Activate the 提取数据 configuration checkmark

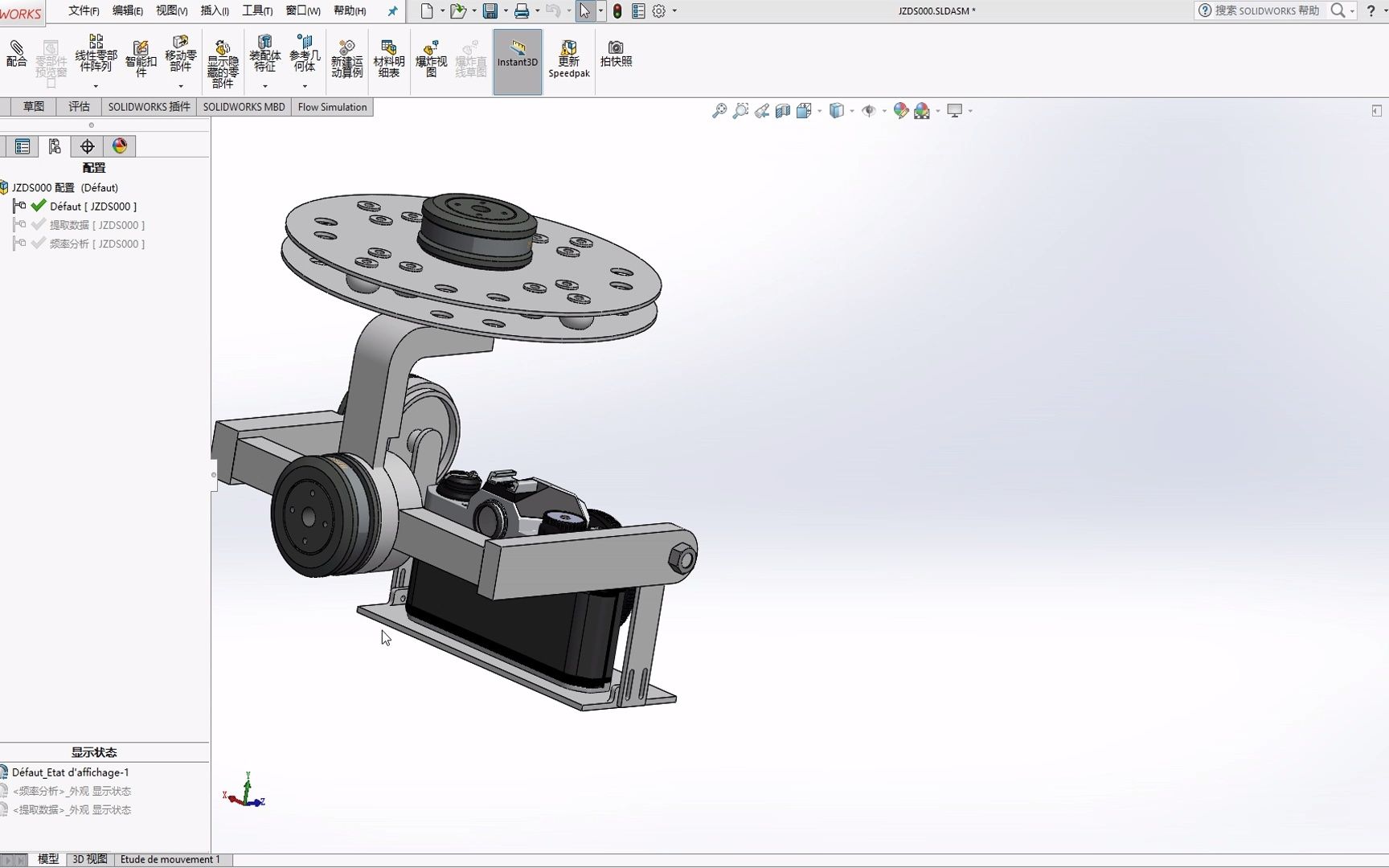point(38,224)
